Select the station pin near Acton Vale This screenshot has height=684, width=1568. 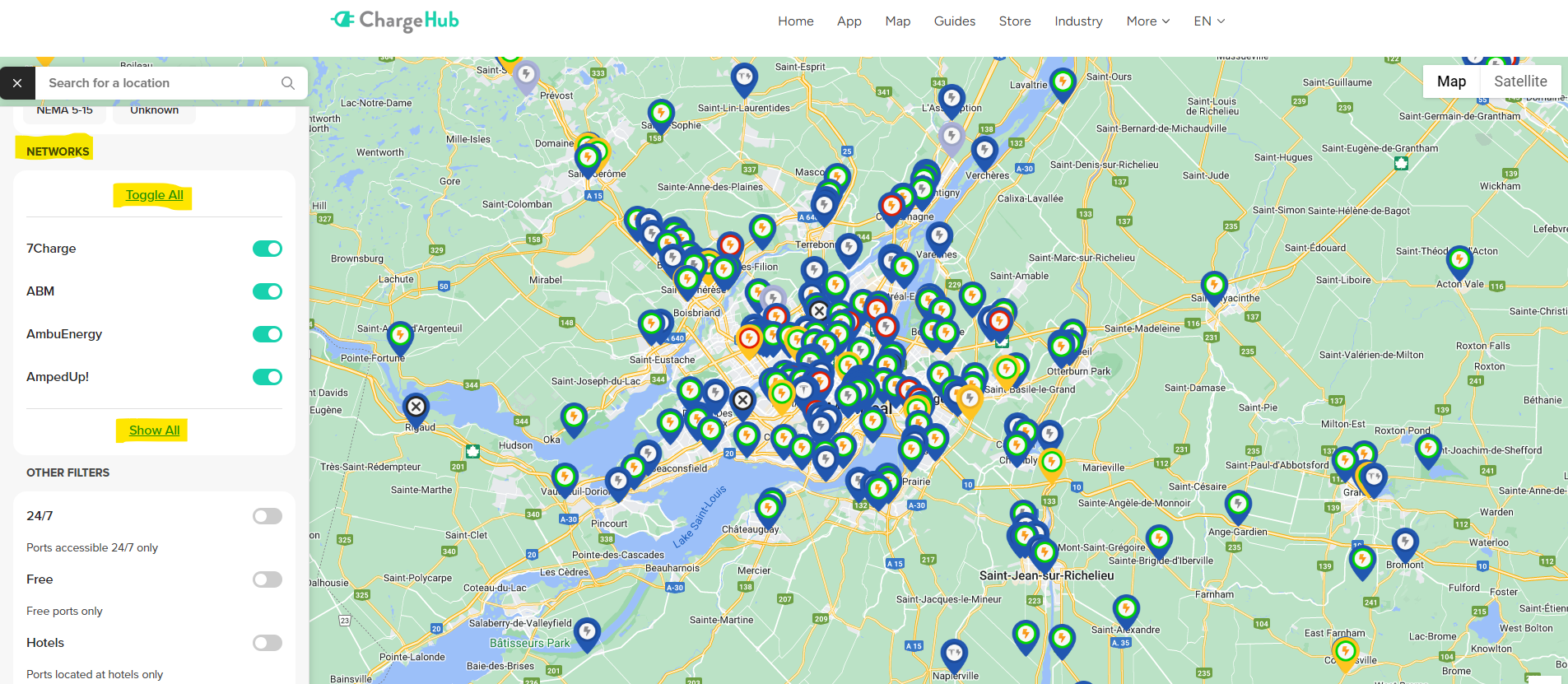coord(1459,263)
